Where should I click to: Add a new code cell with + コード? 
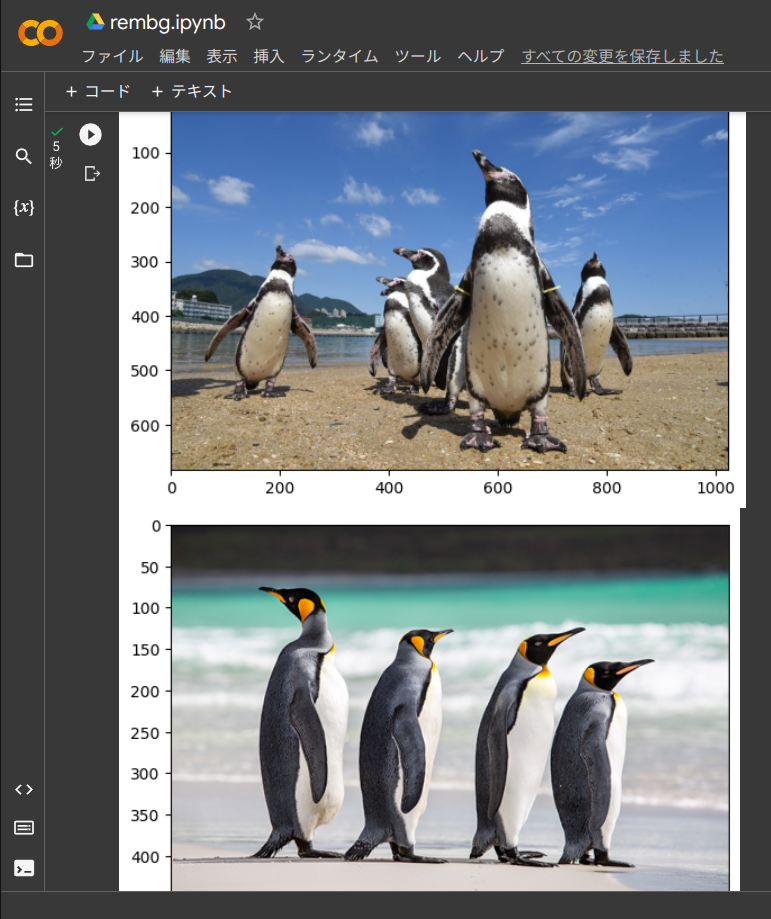click(98, 91)
